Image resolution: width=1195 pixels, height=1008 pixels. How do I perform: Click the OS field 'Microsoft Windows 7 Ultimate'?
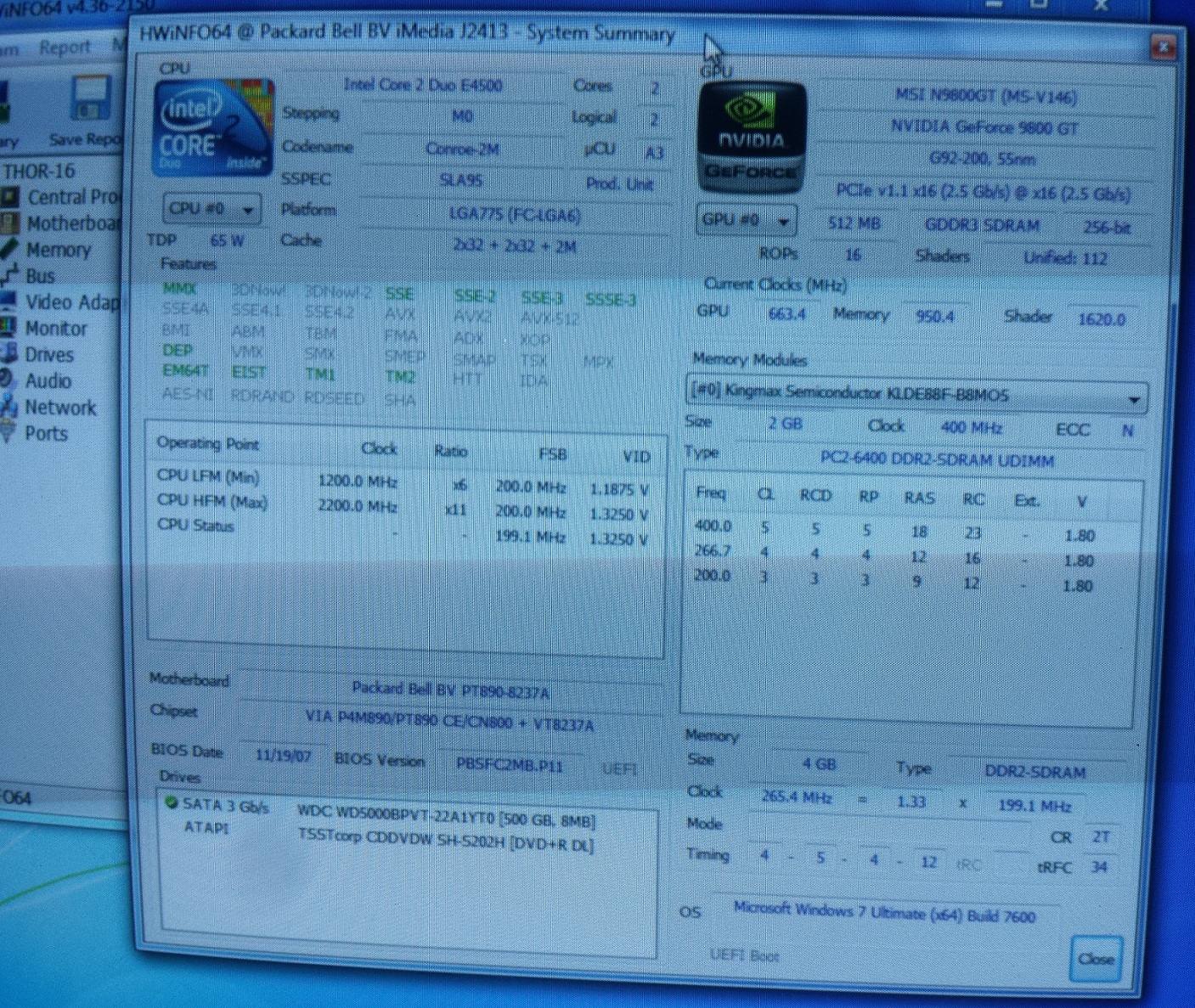tap(884, 914)
